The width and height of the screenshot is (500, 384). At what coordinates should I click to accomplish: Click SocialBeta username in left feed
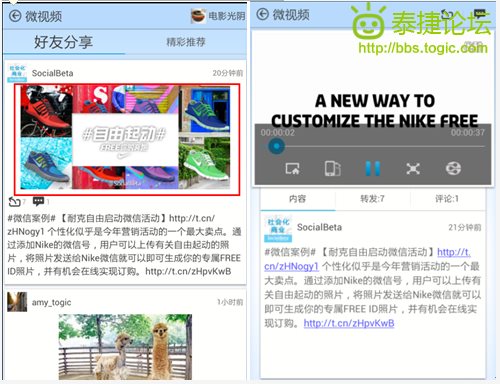(52, 73)
